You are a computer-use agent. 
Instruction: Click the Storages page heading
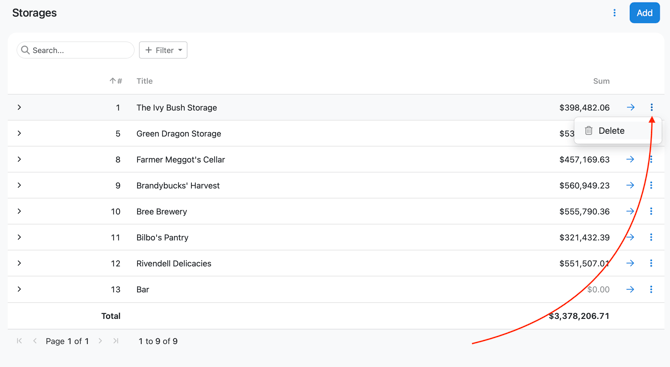tap(34, 13)
